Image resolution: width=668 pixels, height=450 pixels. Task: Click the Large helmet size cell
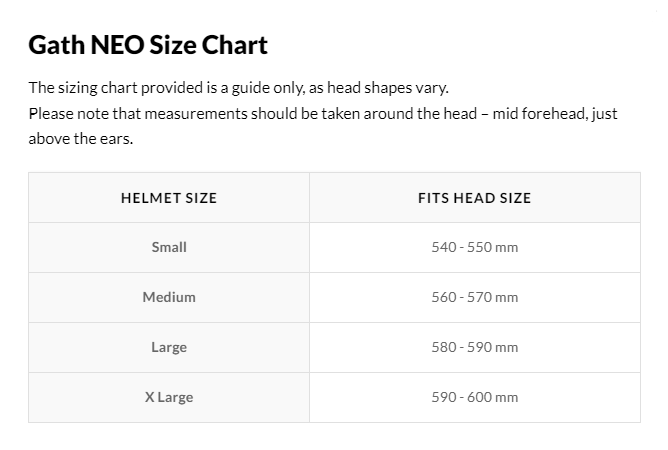tap(169, 347)
